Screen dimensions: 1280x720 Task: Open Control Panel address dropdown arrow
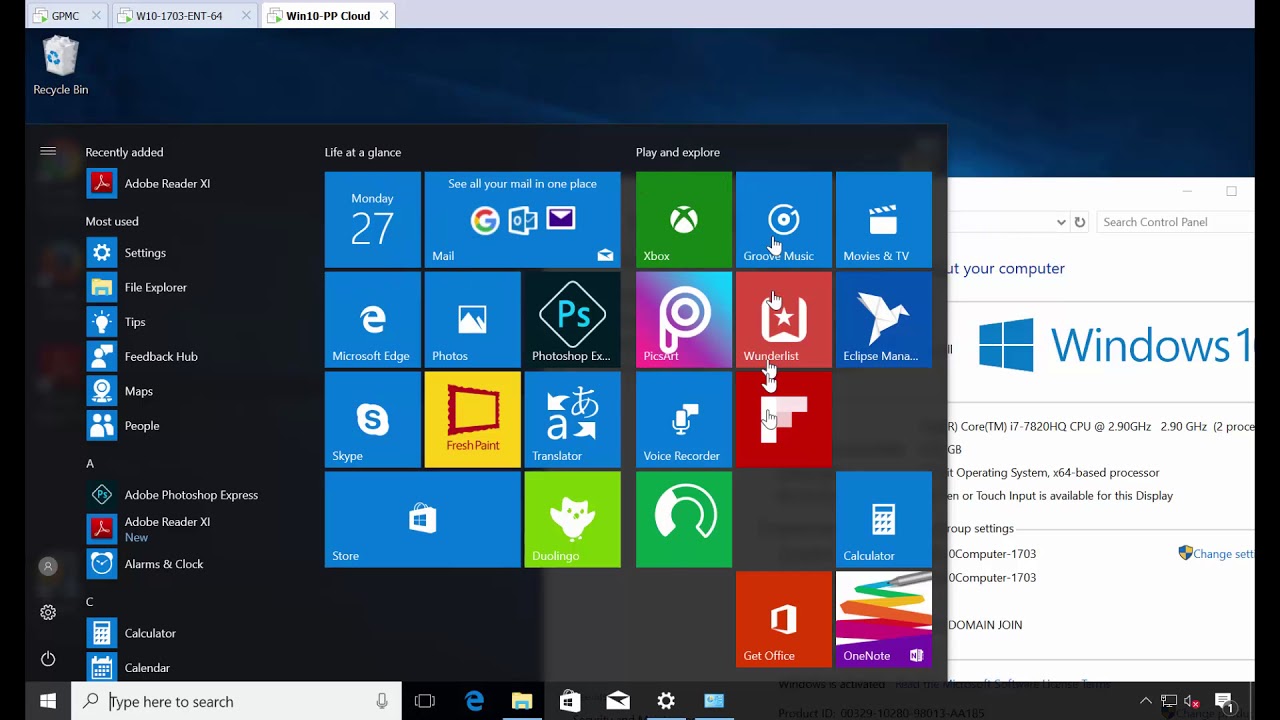pos(1060,222)
